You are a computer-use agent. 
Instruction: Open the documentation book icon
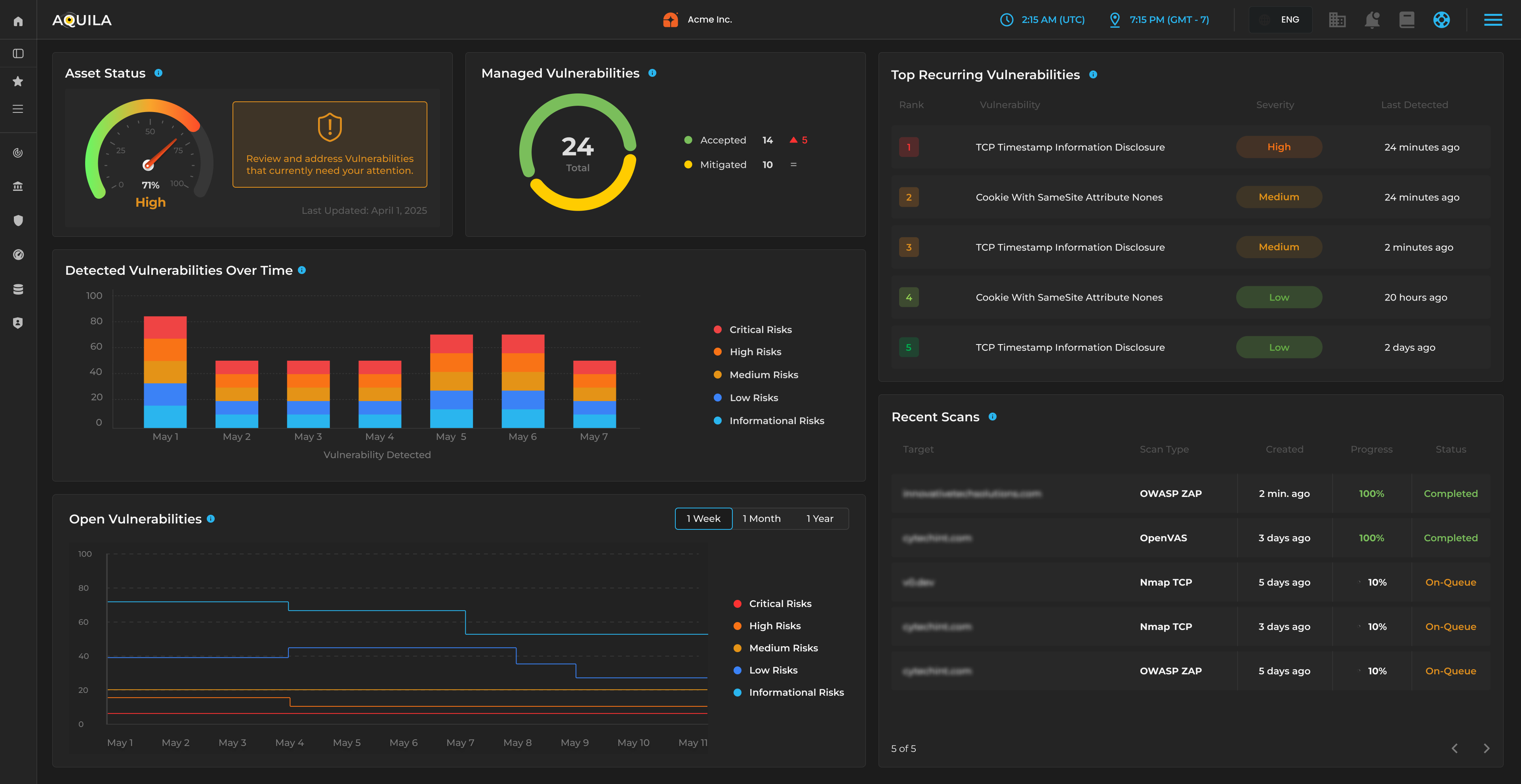click(1407, 19)
